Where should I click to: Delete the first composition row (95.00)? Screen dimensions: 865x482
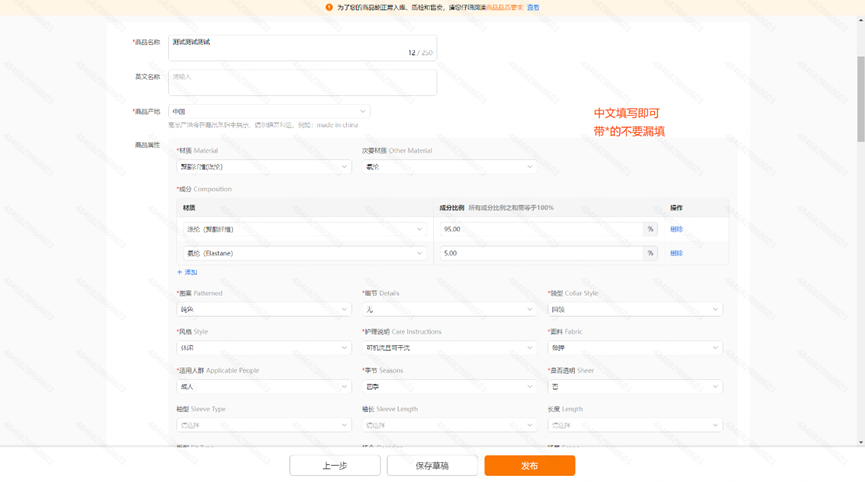coord(676,229)
